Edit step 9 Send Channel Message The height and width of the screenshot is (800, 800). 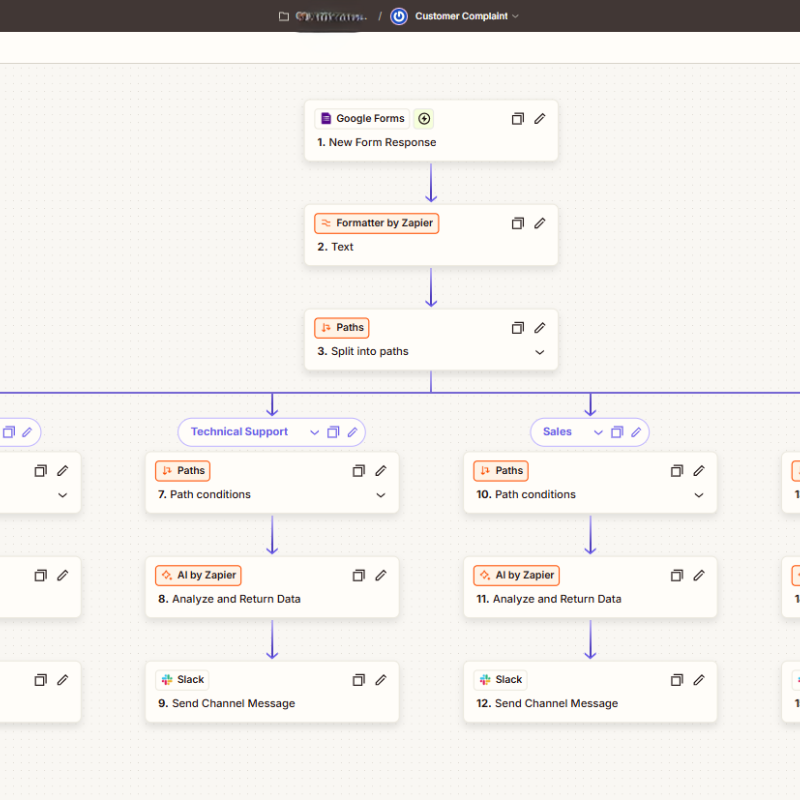(381, 680)
